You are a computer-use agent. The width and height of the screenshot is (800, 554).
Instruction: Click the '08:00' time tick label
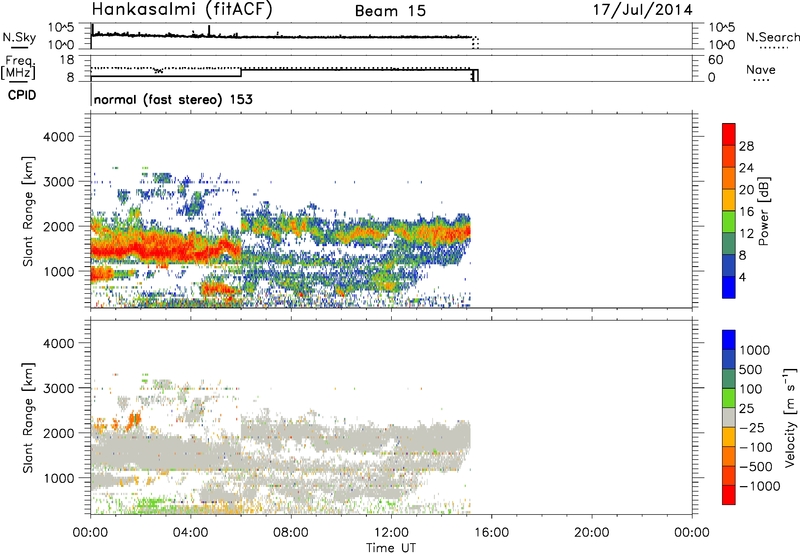(x=290, y=533)
